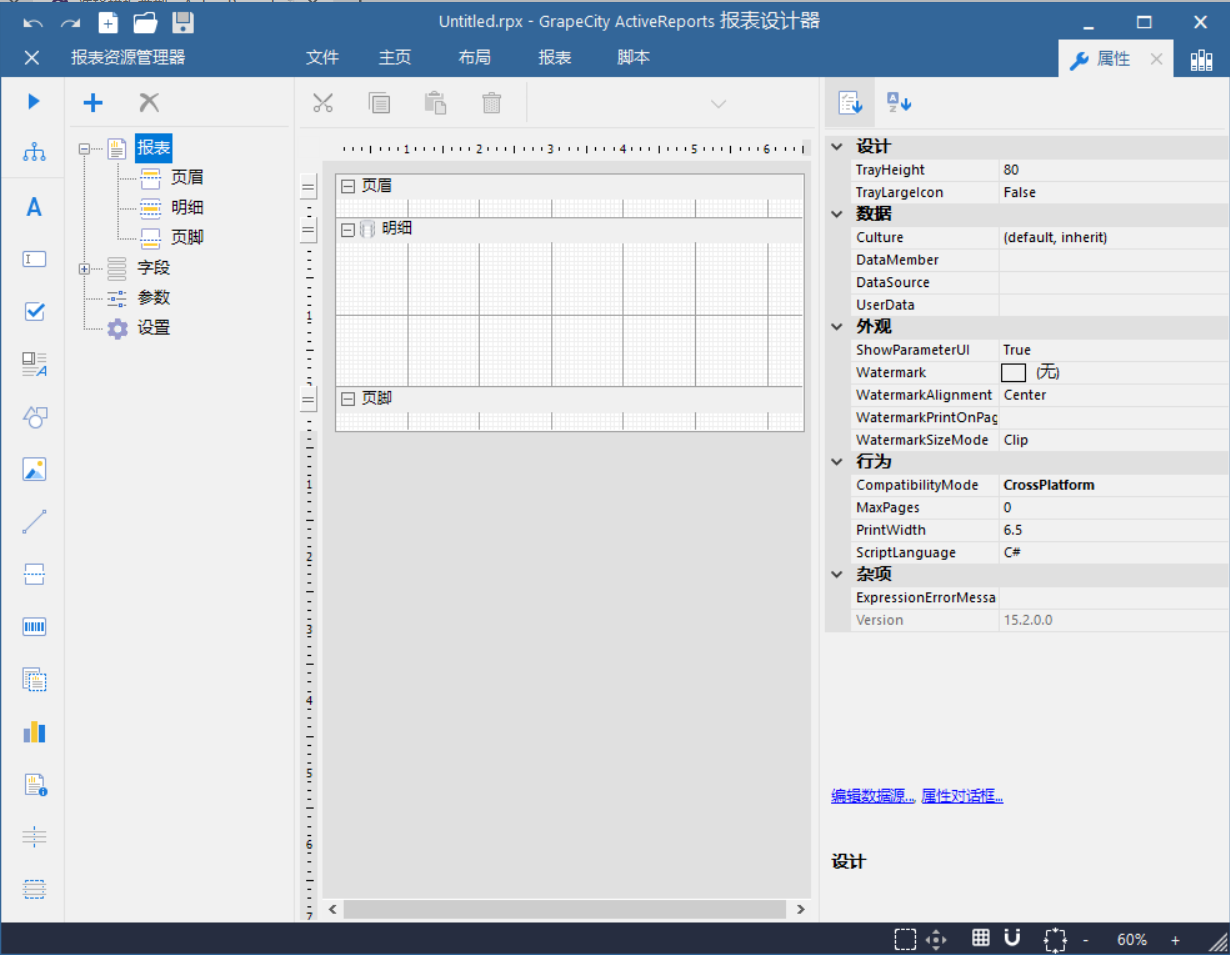The image size is (1230, 955).
Task: Click the Delete trash can icon
Action: [x=491, y=102]
